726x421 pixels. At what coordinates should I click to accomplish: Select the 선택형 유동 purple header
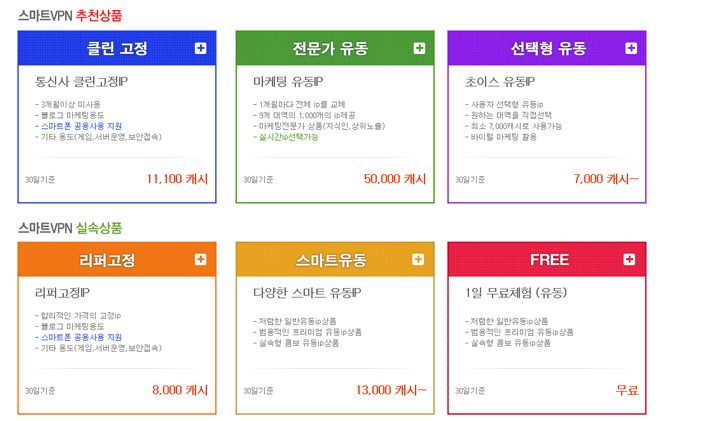(541, 48)
